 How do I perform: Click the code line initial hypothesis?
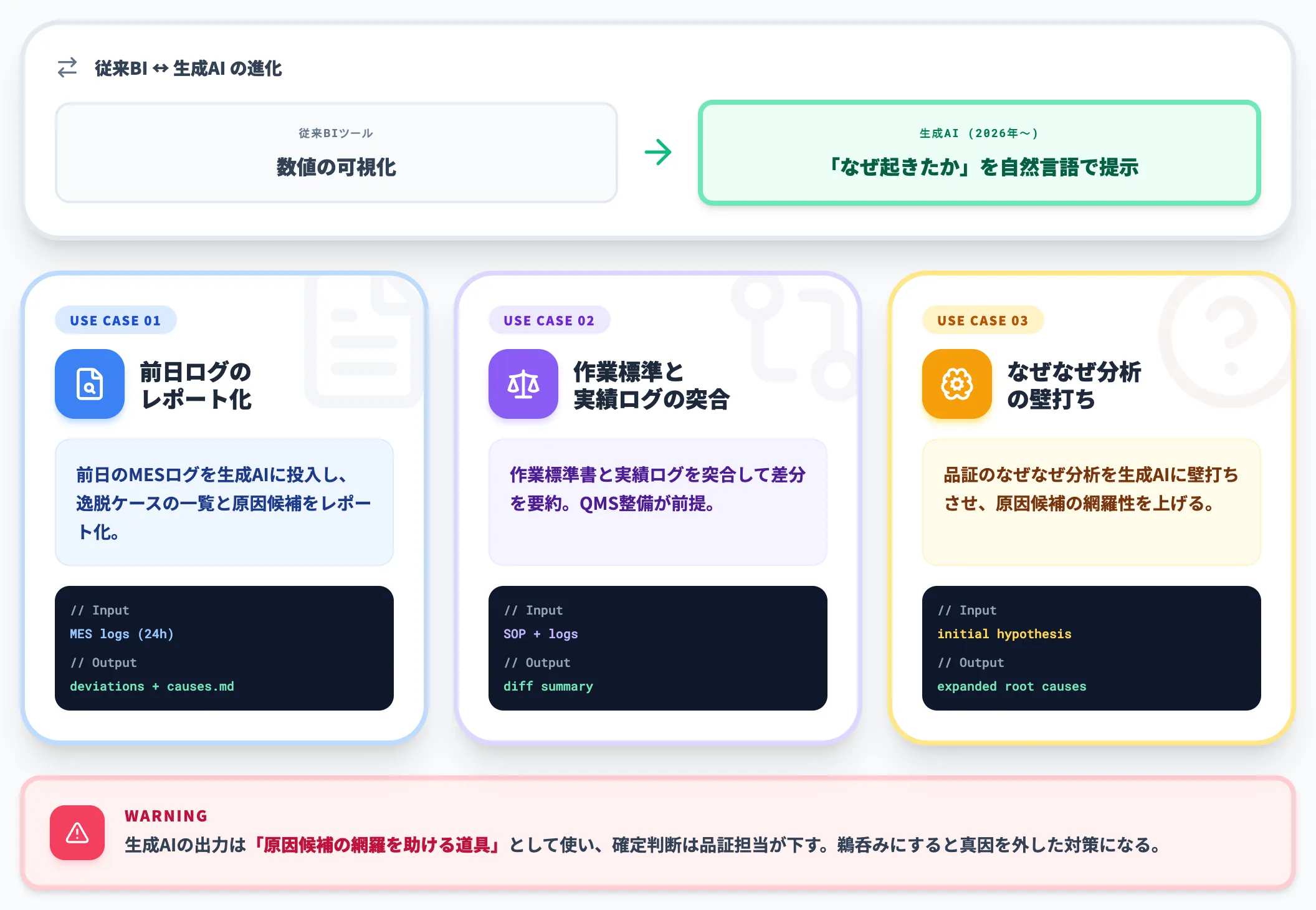(1004, 634)
